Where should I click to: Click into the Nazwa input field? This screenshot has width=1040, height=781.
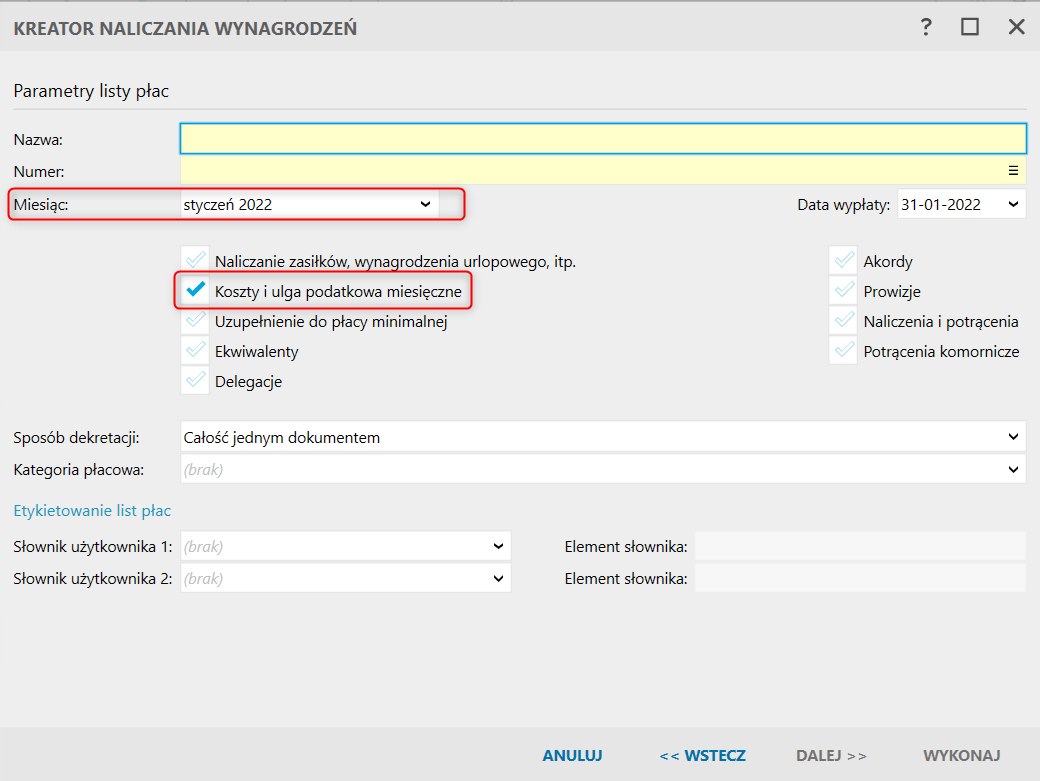[602, 138]
